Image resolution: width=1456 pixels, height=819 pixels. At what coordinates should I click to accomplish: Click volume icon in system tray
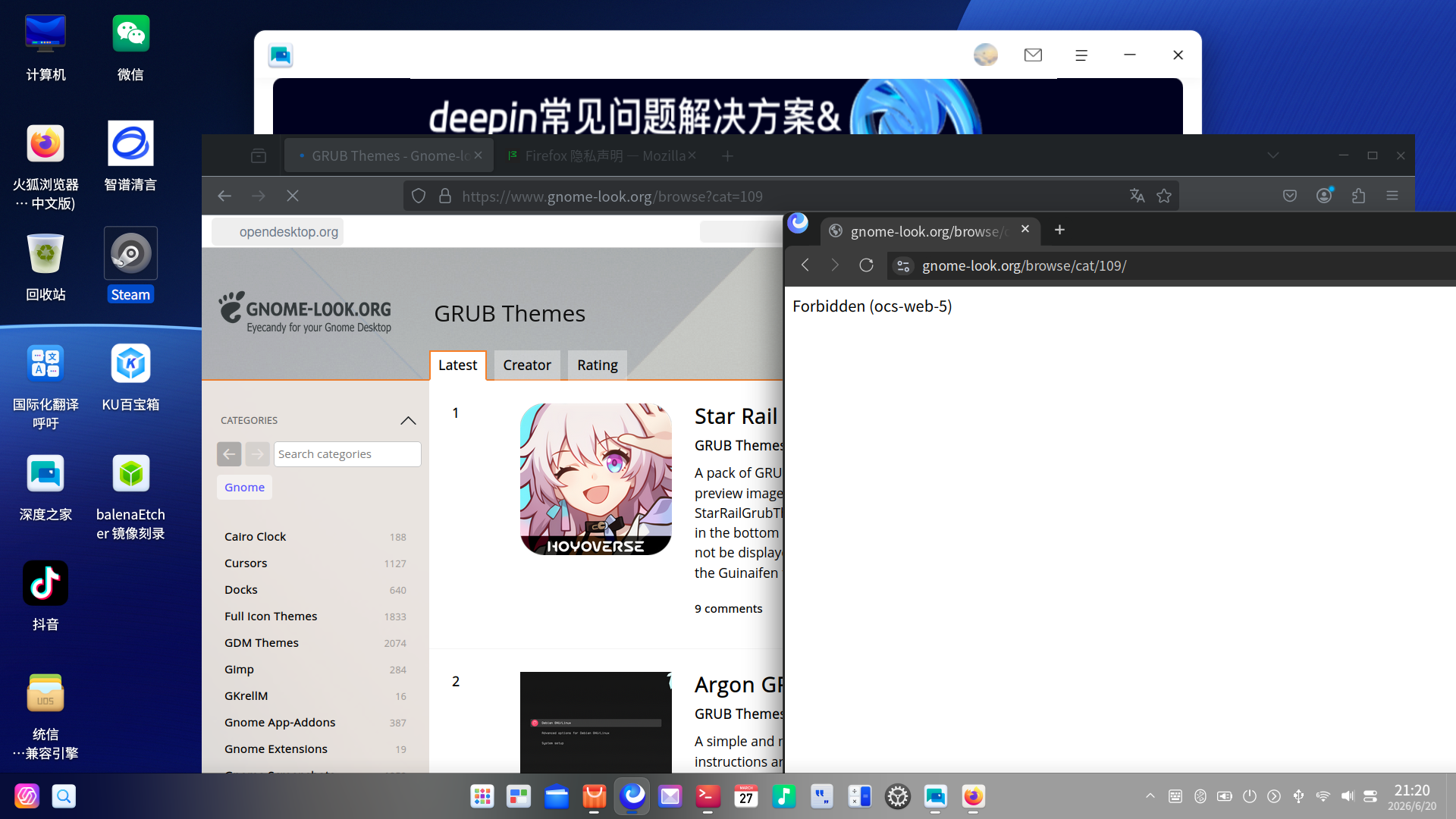pos(1347,796)
